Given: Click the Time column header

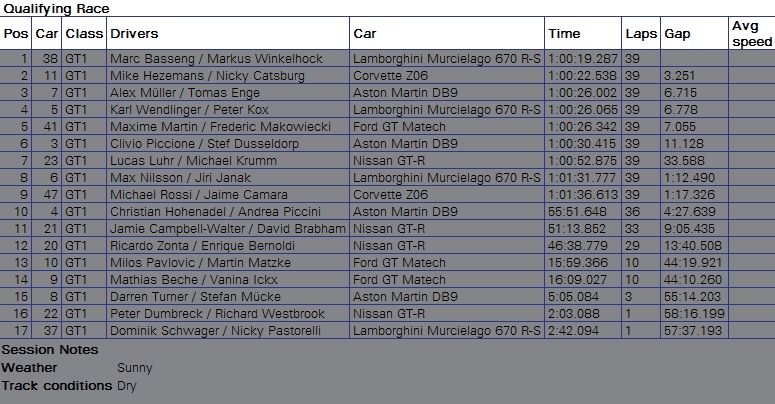Looking at the screenshot, I should coord(564,33).
